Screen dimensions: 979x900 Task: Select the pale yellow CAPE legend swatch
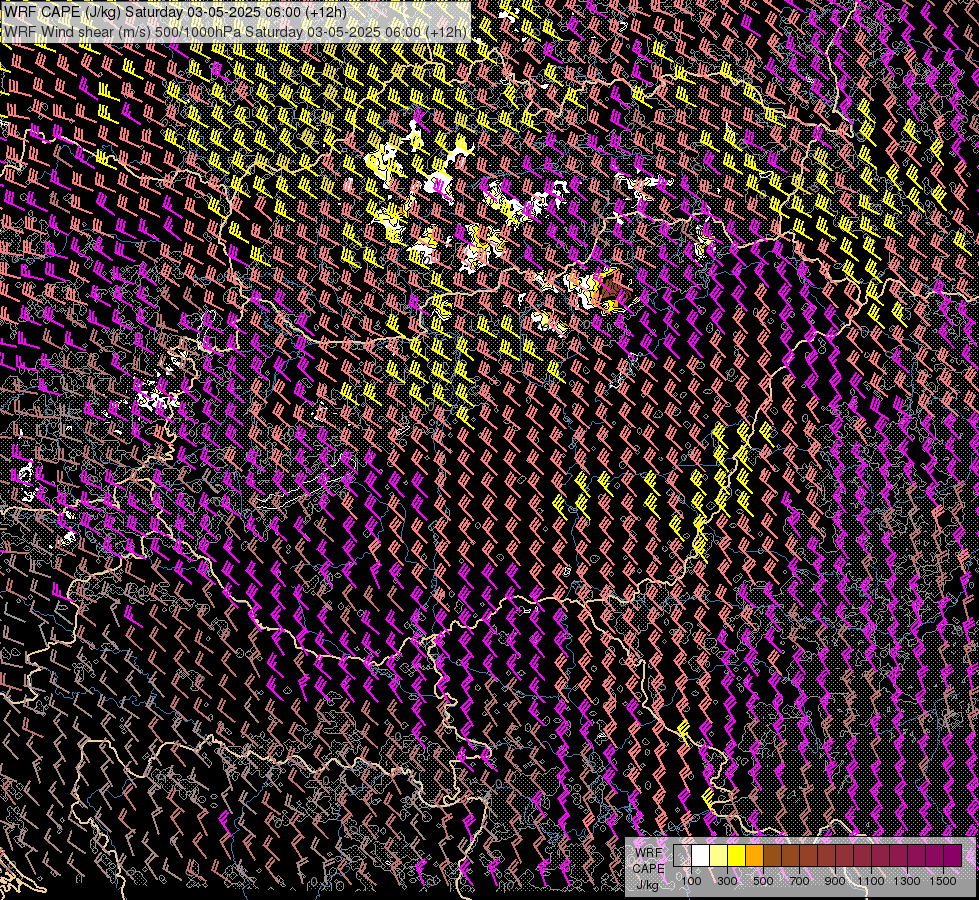click(x=719, y=856)
